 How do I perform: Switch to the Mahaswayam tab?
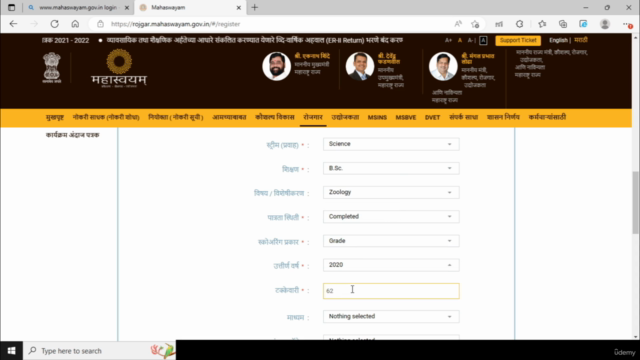(190, 7)
